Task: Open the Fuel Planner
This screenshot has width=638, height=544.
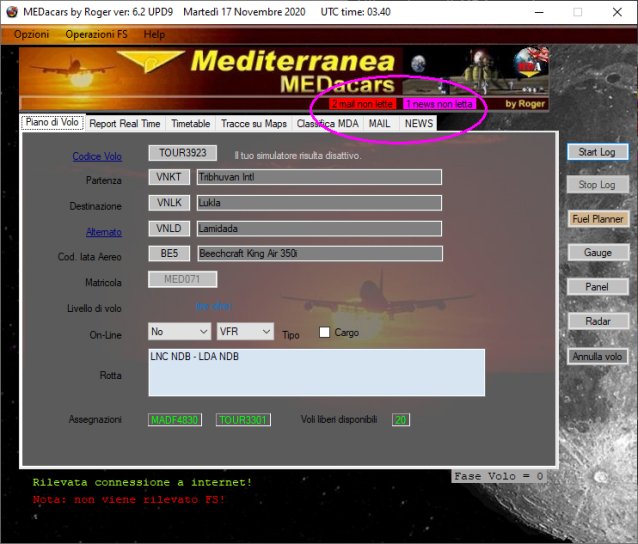Action: [x=598, y=219]
